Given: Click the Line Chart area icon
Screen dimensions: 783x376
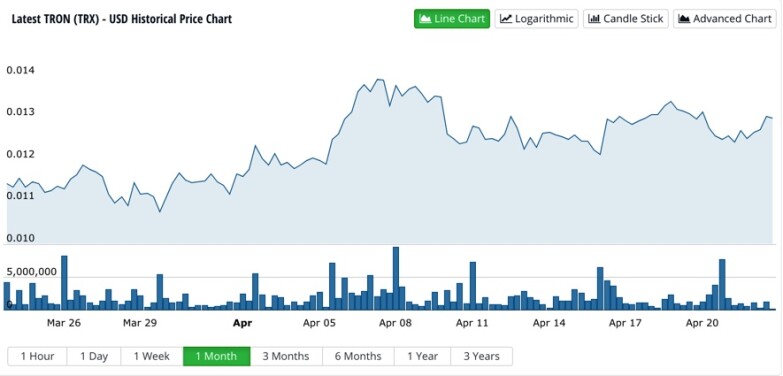Looking at the screenshot, I should click(x=425, y=19).
